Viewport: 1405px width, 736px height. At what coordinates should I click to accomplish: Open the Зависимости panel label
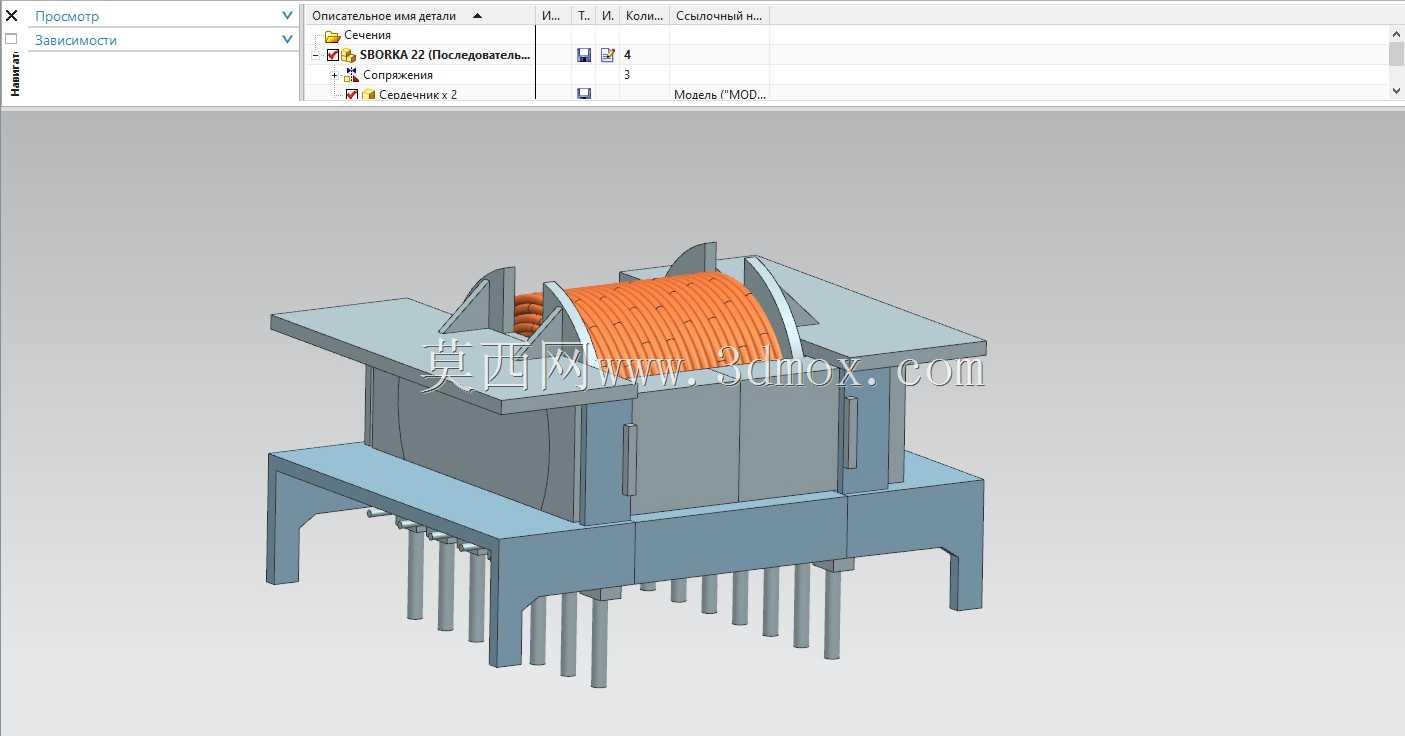pyautogui.click(x=76, y=40)
